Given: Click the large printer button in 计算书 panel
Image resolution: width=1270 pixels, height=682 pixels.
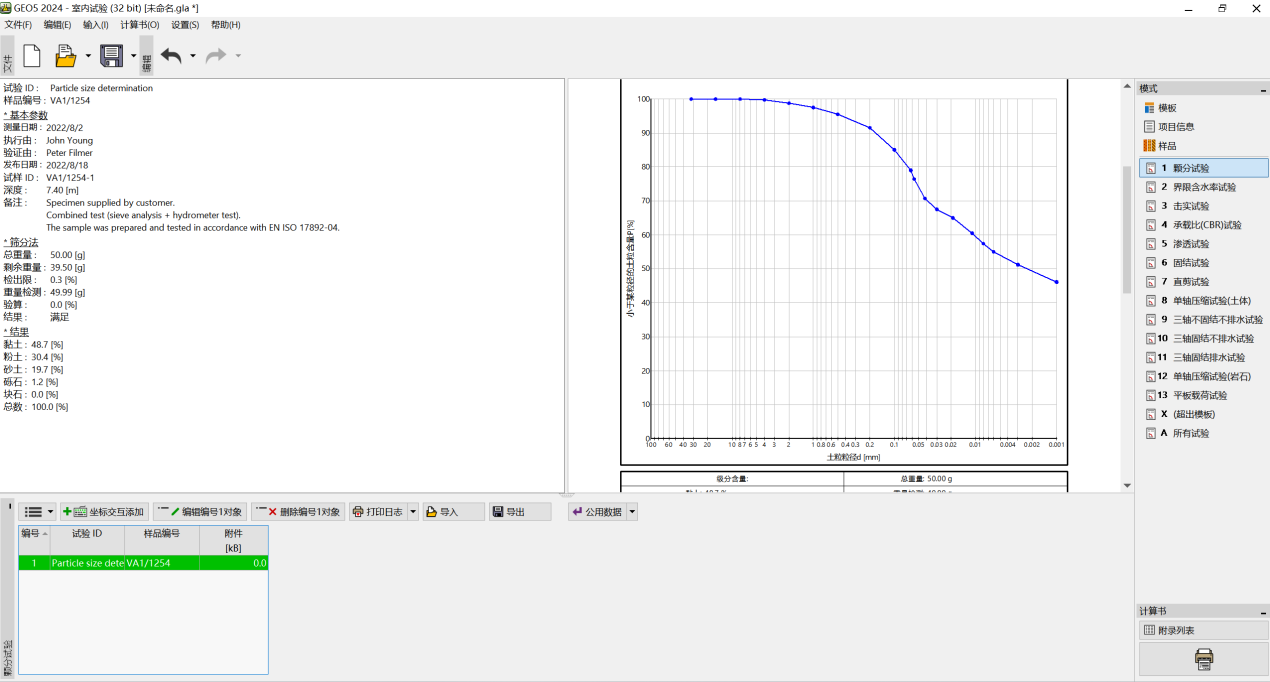Looking at the screenshot, I should [1204, 659].
